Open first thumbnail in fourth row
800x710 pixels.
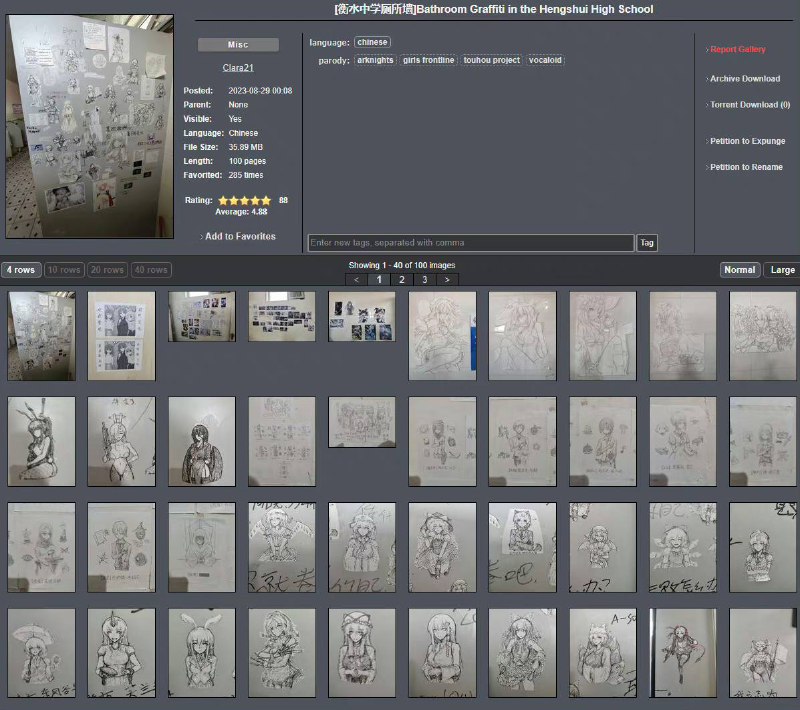41,653
